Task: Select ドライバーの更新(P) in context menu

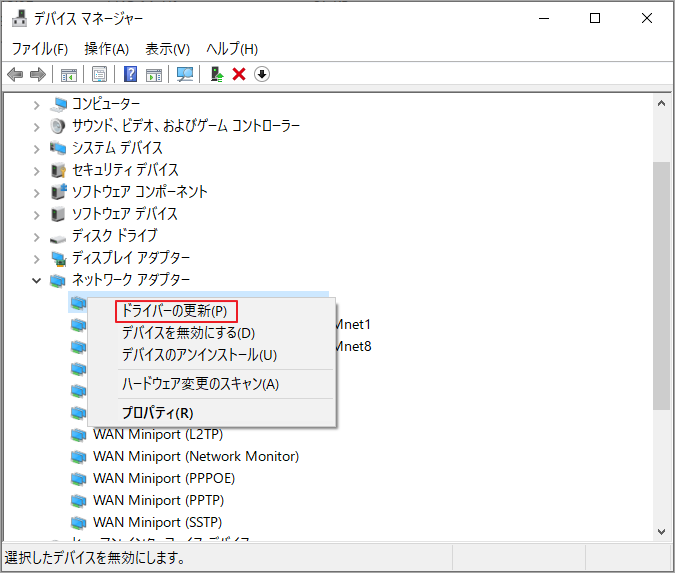Action: (174, 311)
